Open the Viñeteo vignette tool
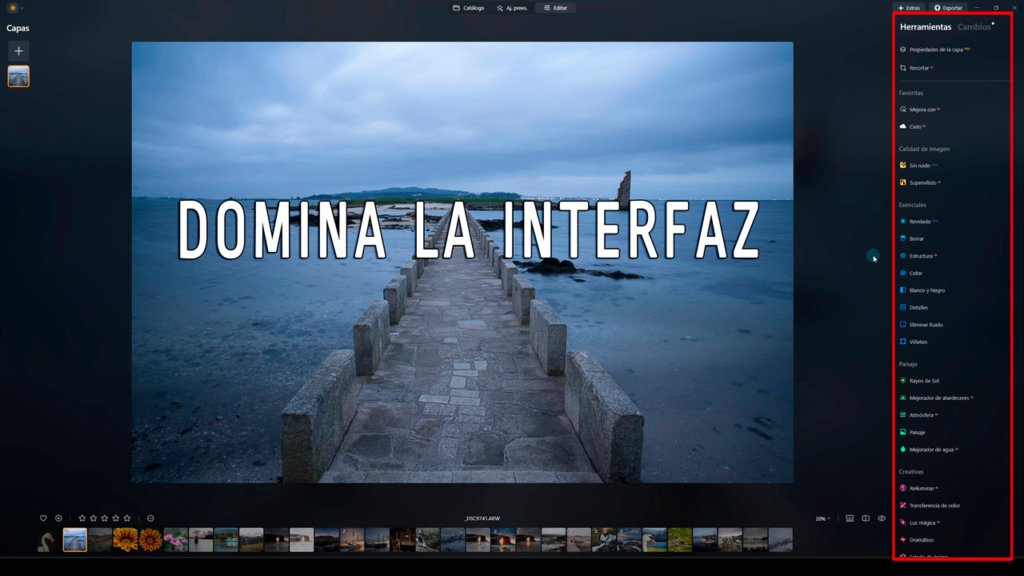This screenshot has height=576, width=1024. [913, 342]
